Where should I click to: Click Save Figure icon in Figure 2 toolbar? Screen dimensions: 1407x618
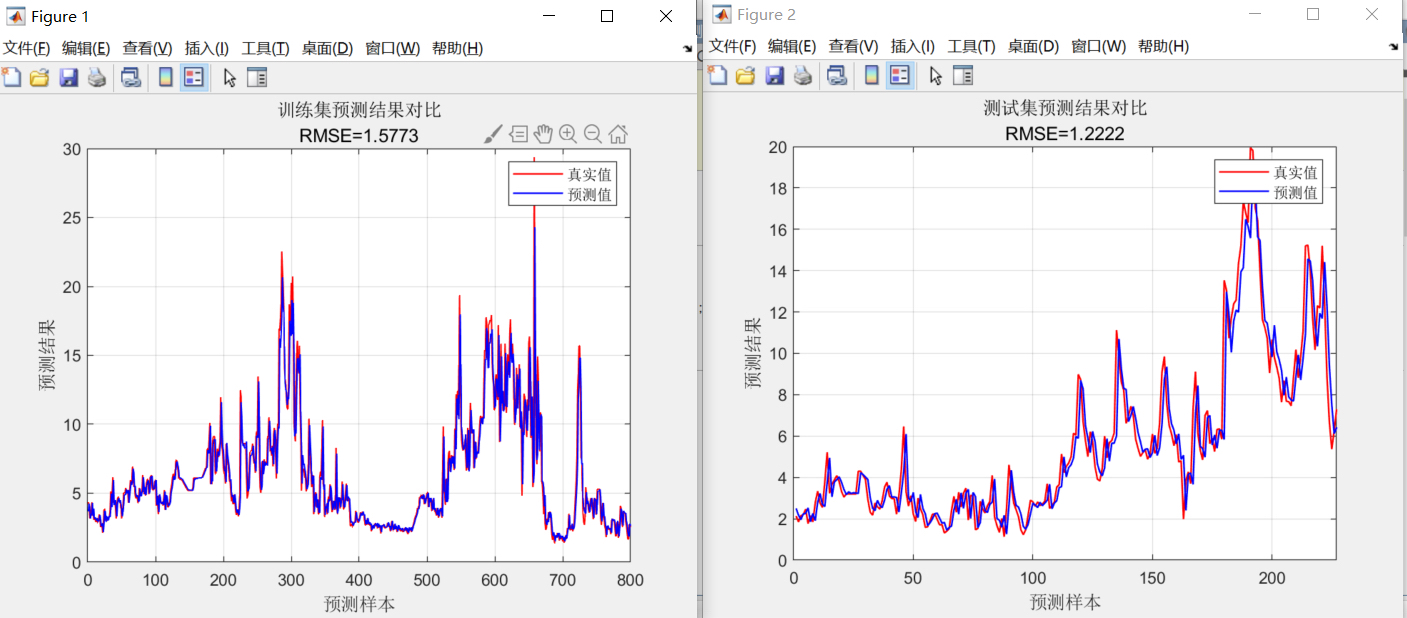774,75
